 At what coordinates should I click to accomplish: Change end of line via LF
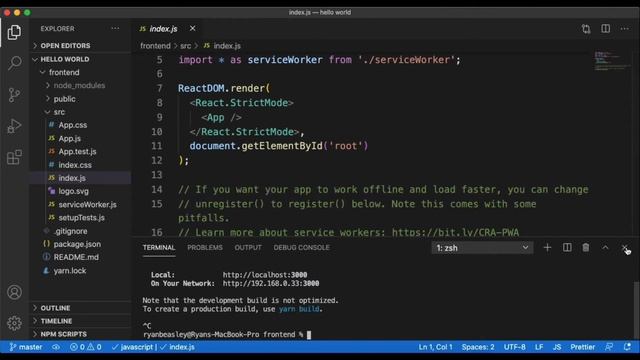(x=539, y=347)
